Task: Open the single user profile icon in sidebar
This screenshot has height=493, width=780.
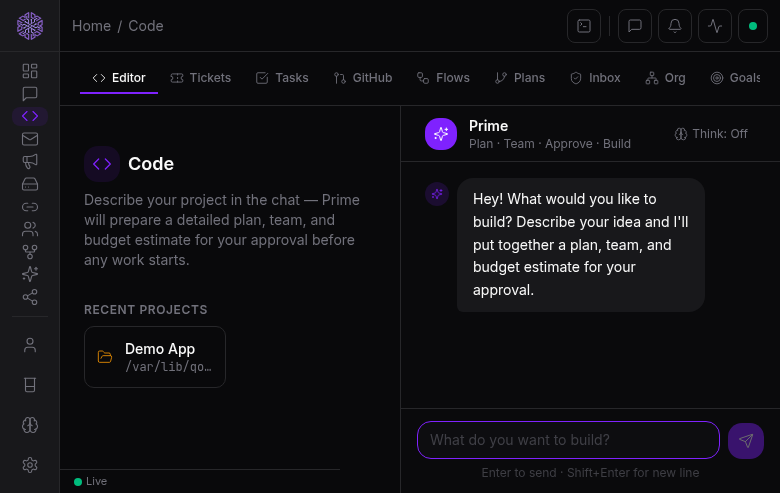Action: [x=30, y=345]
